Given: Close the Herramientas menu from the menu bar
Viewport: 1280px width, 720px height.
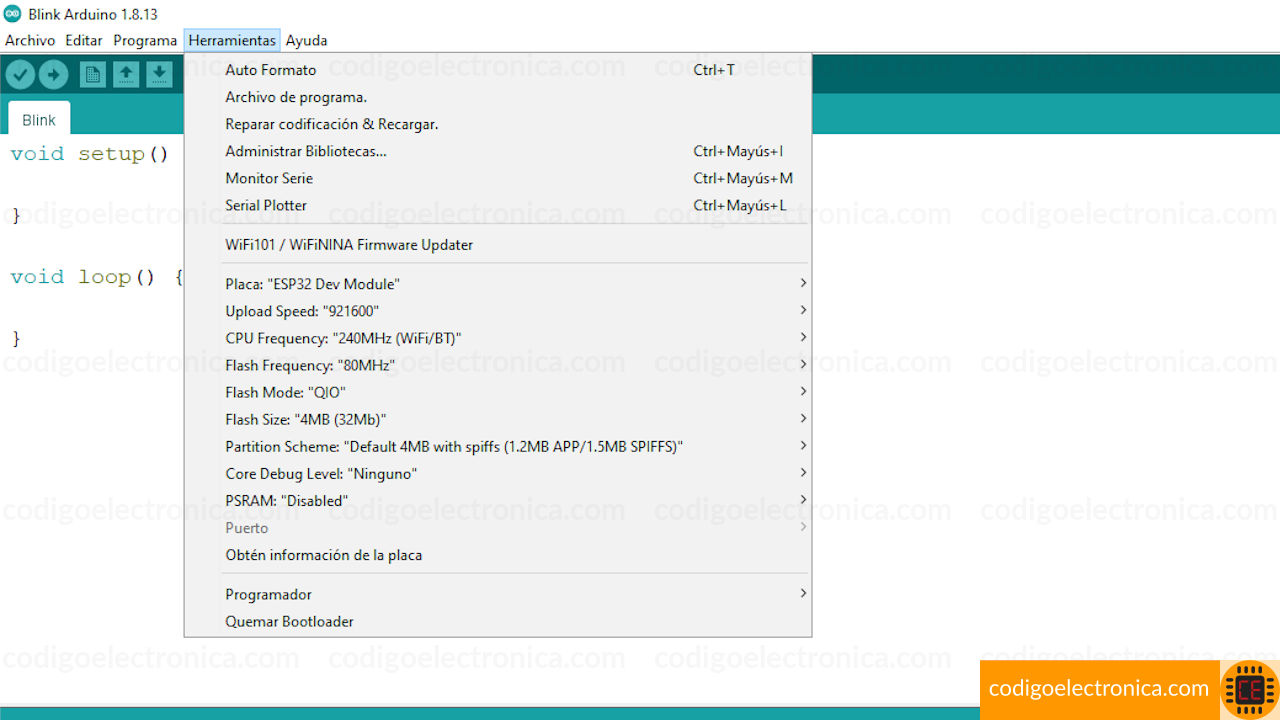Looking at the screenshot, I should click(x=232, y=41).
